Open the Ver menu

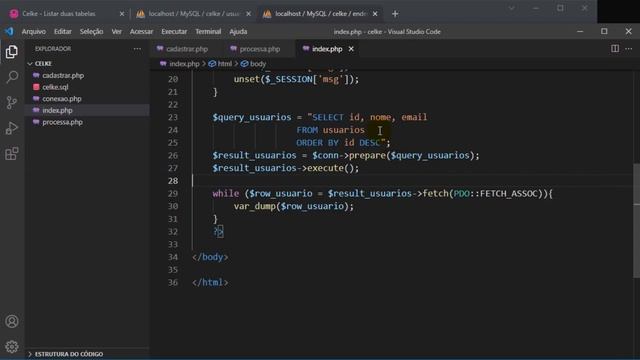click(x=117, y=31)
